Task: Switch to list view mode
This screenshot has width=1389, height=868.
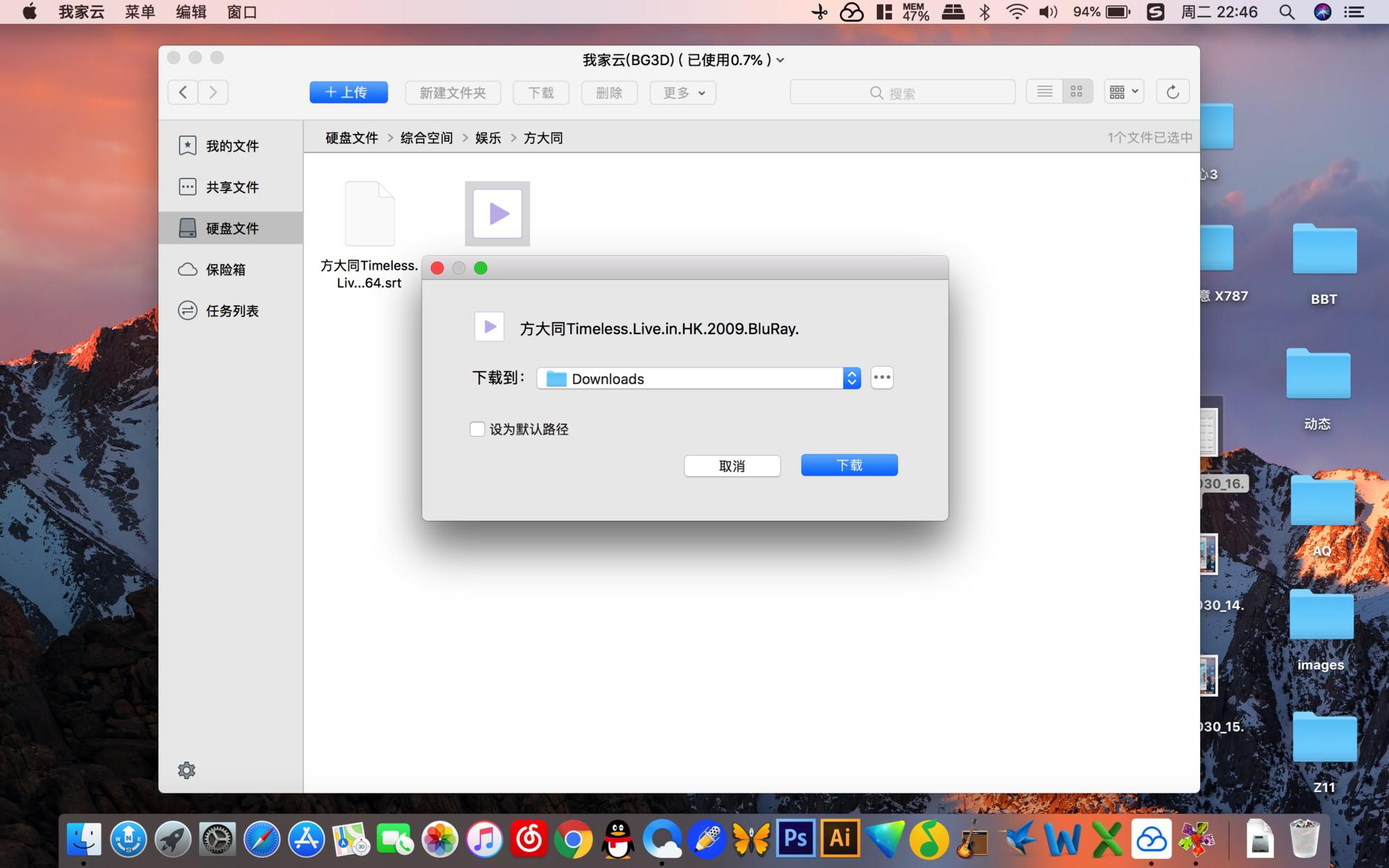Action: click(x=1044, y=91)
